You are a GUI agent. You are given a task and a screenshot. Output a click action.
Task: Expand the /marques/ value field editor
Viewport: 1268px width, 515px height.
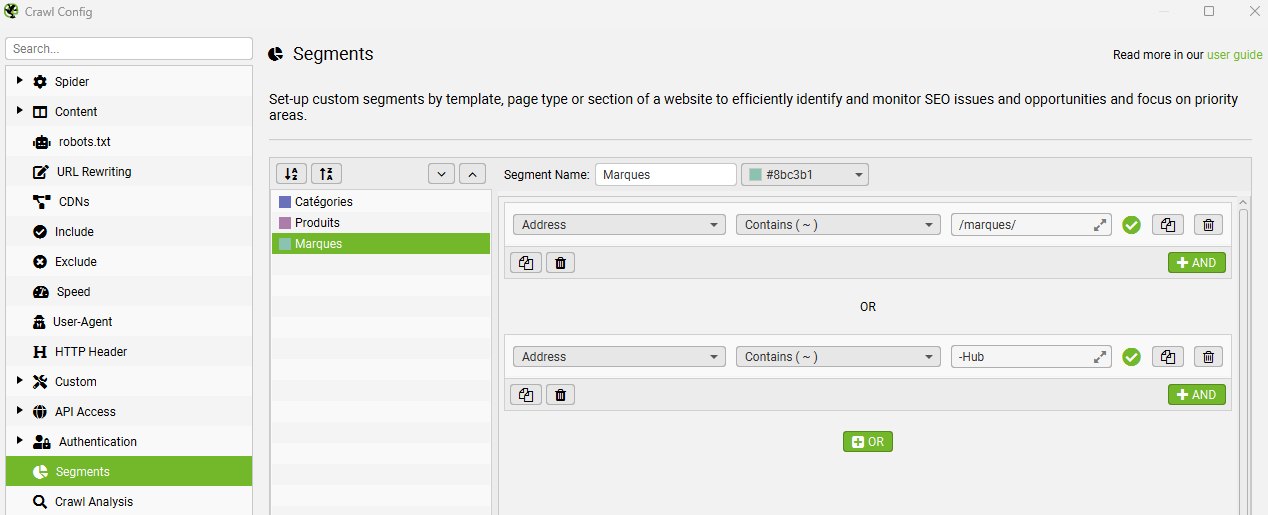coord(1100,225)
